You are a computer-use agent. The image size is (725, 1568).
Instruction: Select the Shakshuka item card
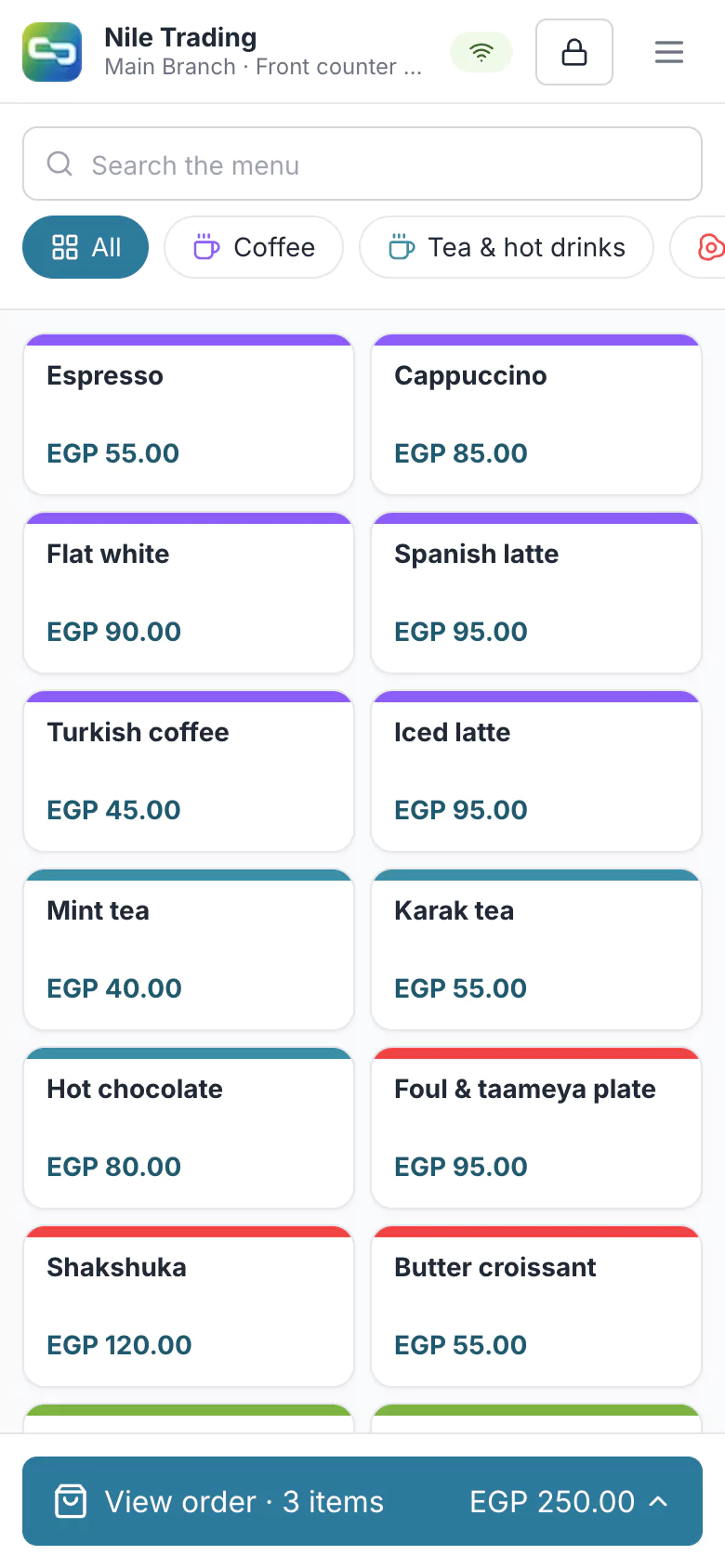point(189,1306)
